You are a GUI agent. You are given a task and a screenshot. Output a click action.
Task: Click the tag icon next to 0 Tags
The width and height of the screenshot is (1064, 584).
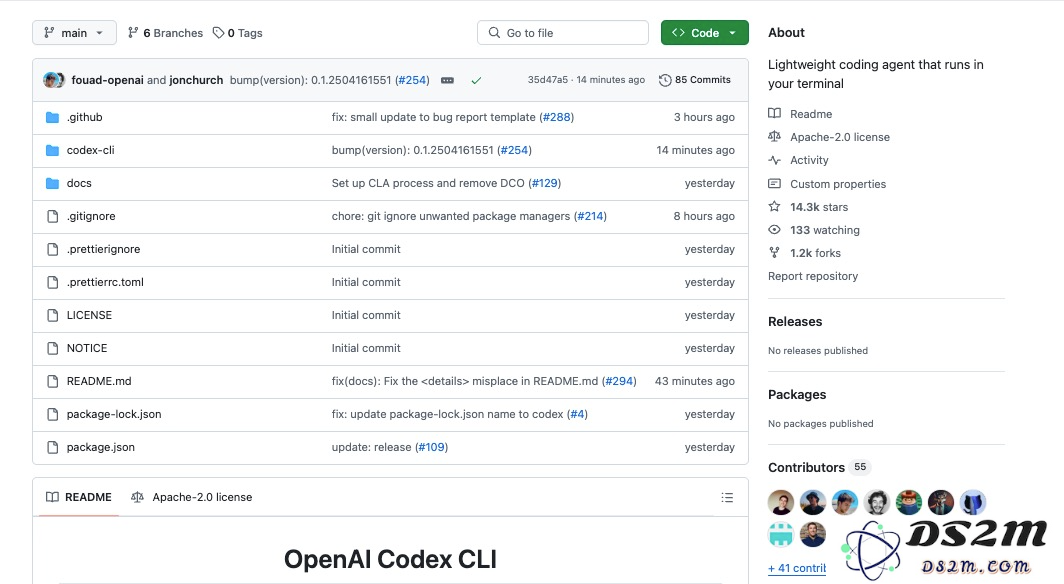click(218, 33)
